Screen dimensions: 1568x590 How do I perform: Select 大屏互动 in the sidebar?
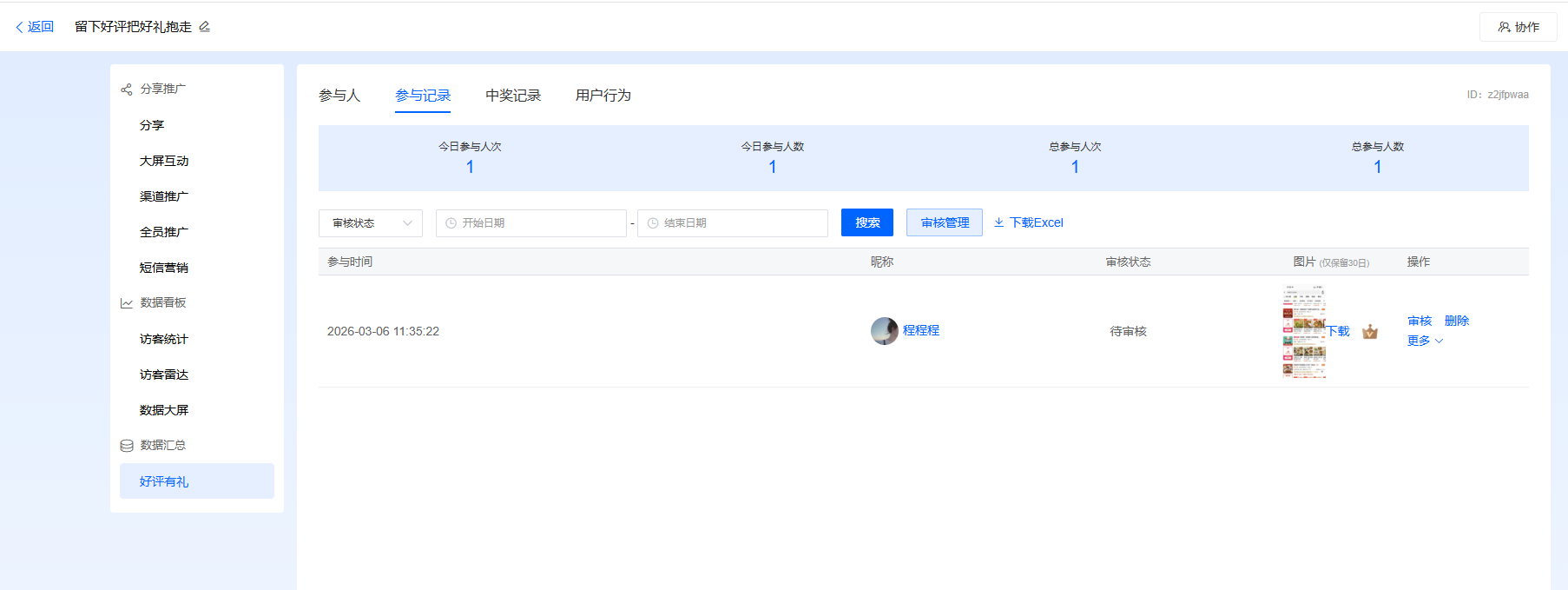pyautogui.click(x=164, y=161)
